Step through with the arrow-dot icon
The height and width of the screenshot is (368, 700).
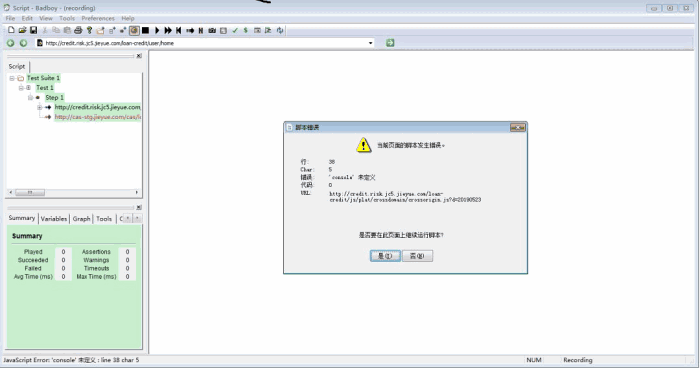tap(190, 30)
